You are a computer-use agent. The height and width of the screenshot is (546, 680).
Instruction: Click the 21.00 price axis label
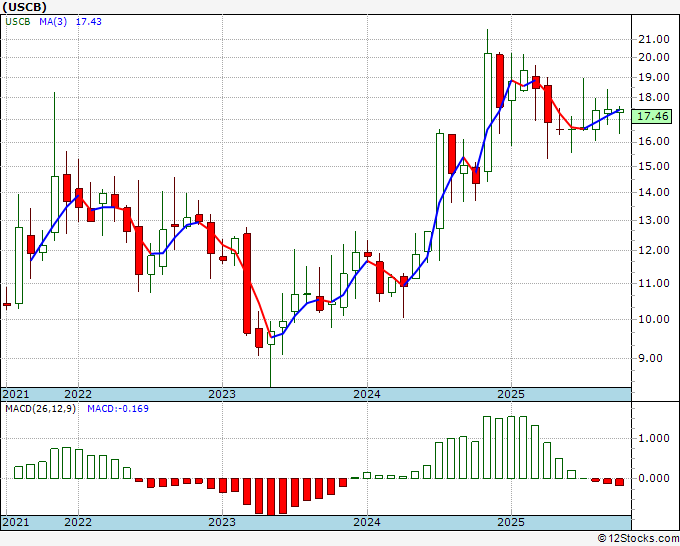653,39
